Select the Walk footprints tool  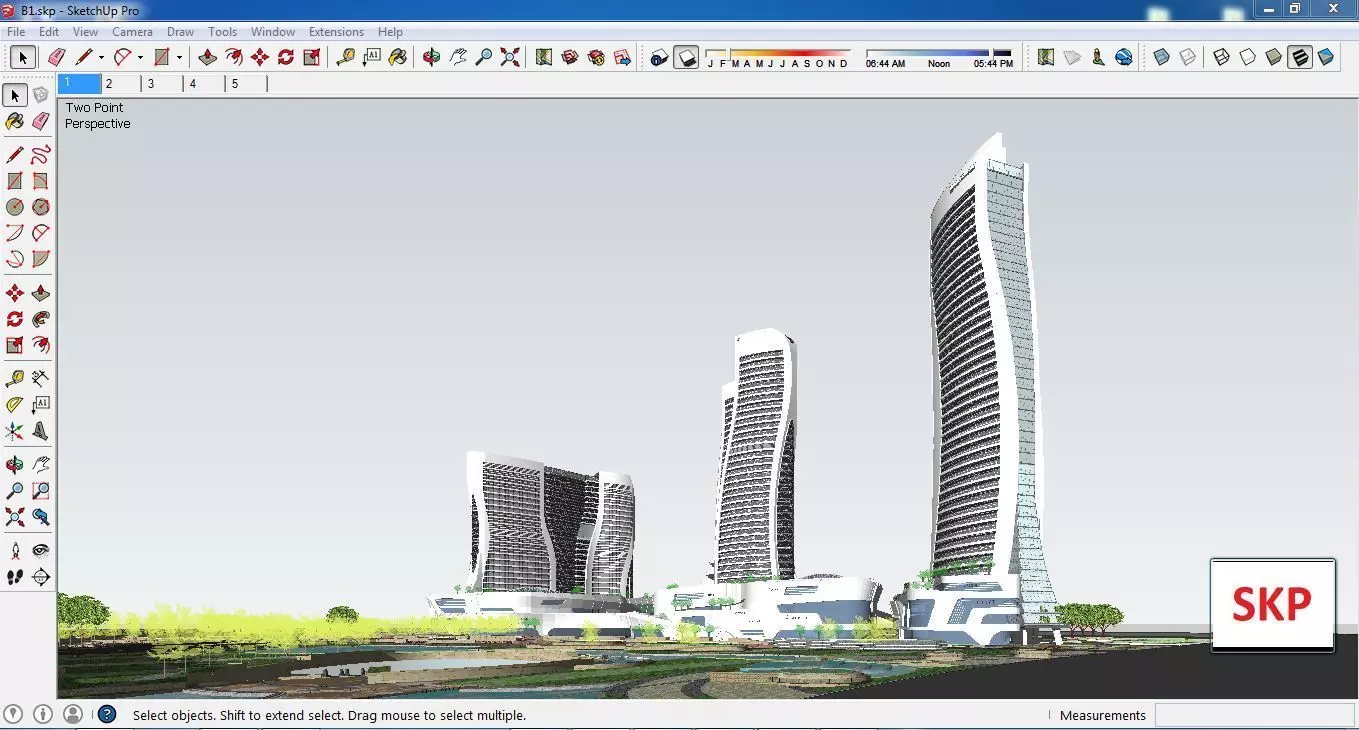[x=14, y=577]
